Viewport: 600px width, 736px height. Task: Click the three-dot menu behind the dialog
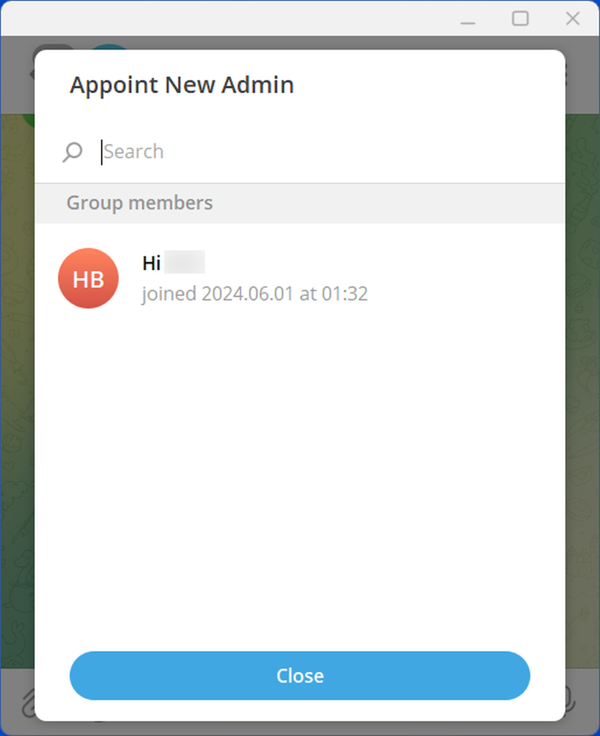pyautogui.click(x=567, y=75)
